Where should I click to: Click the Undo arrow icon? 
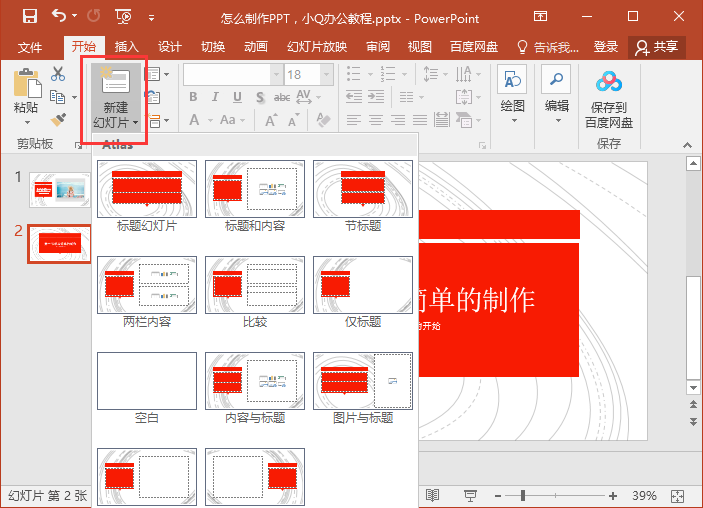tap(59, 16)
